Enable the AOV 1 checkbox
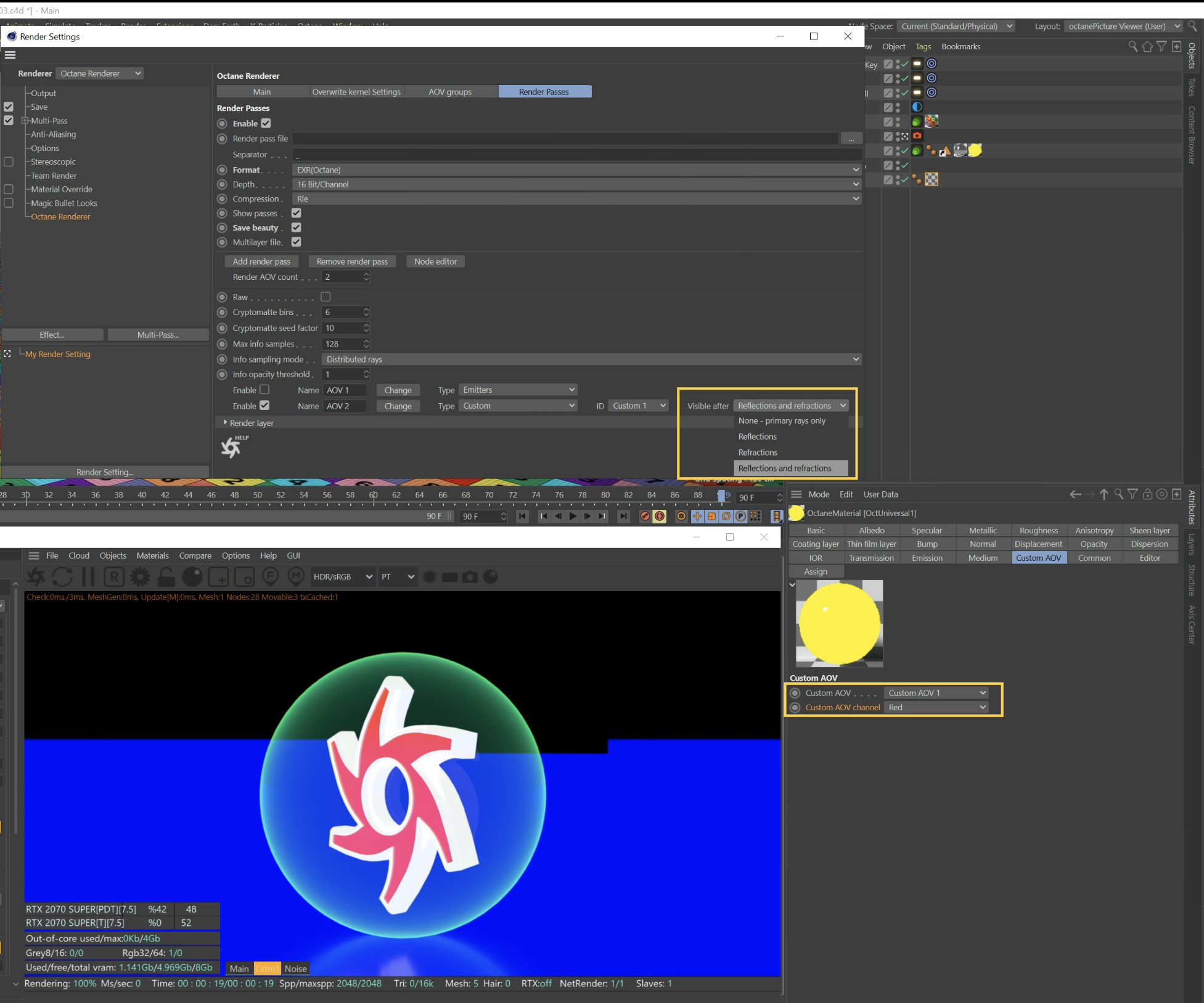The width and height of the screenshot is (1204, 1003). [264, 390]
